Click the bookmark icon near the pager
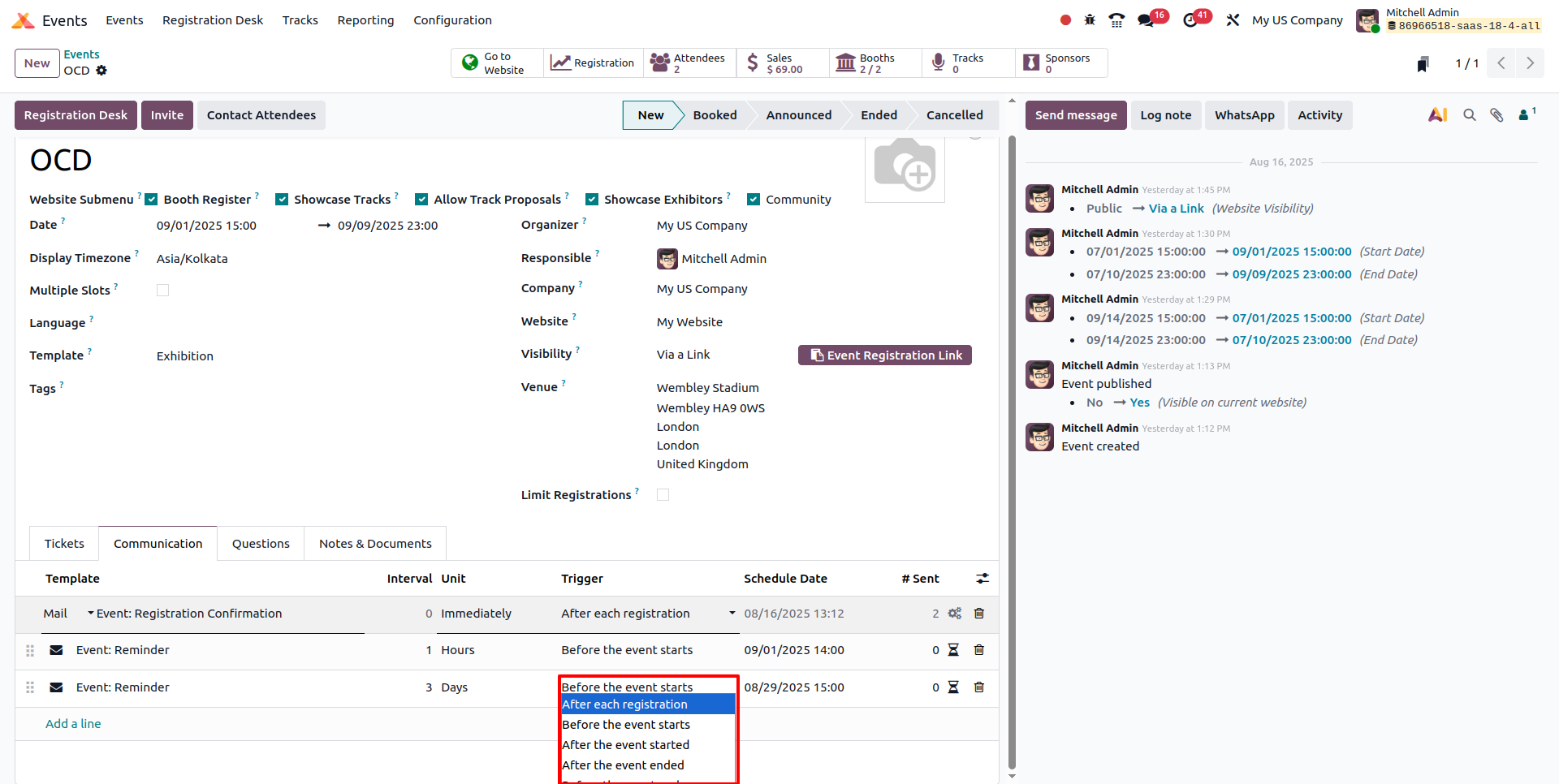The image size is (1559, 784). (x=1423, y=64)
